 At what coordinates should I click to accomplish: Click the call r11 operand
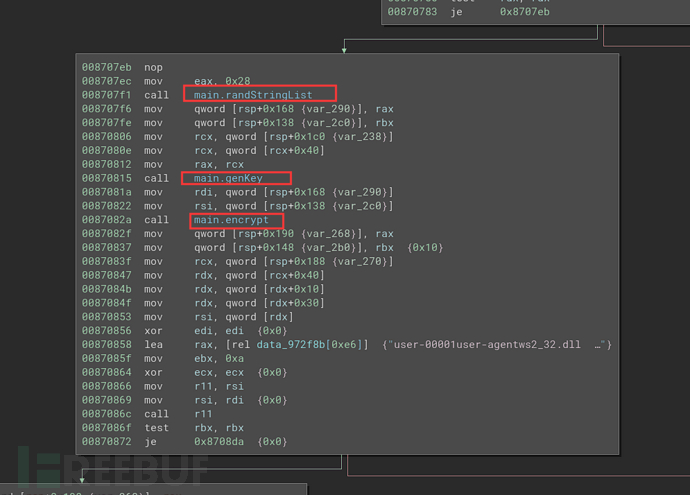tap(203, 414)
